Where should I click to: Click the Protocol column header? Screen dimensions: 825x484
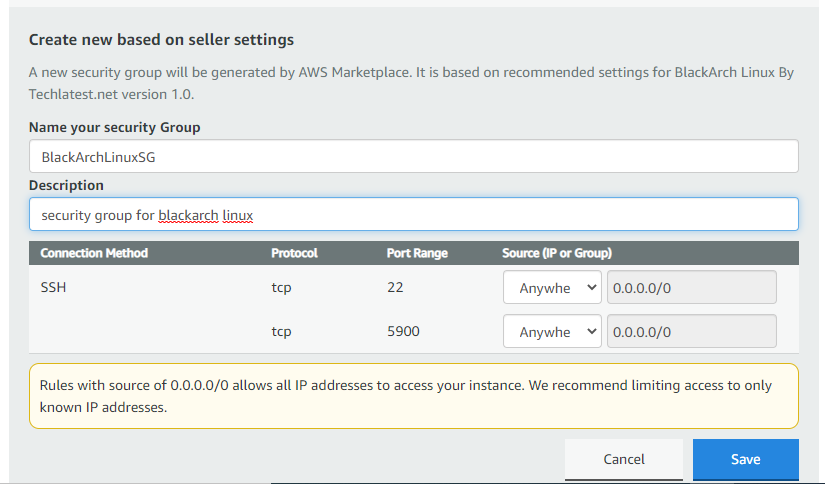(294, 253)
